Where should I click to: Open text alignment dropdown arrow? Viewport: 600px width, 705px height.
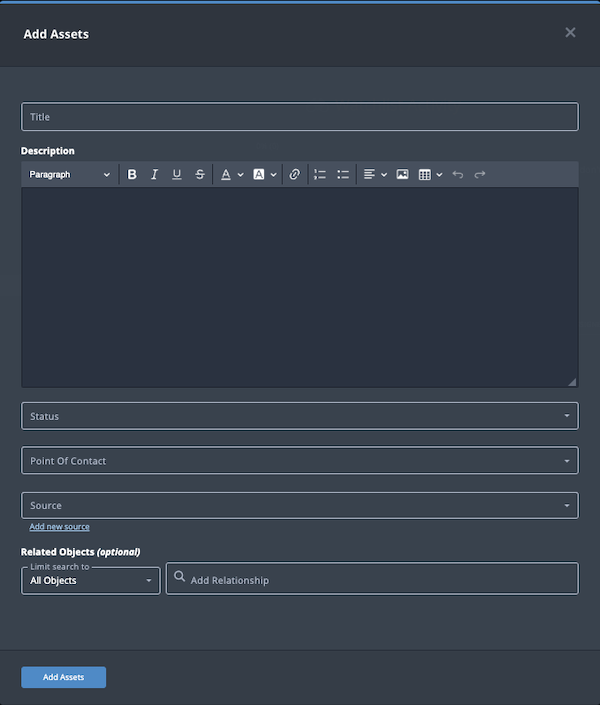click(384, 175)
